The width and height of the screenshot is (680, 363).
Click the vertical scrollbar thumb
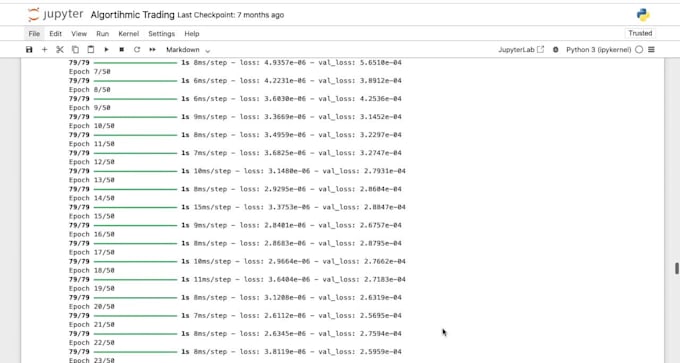676,268
